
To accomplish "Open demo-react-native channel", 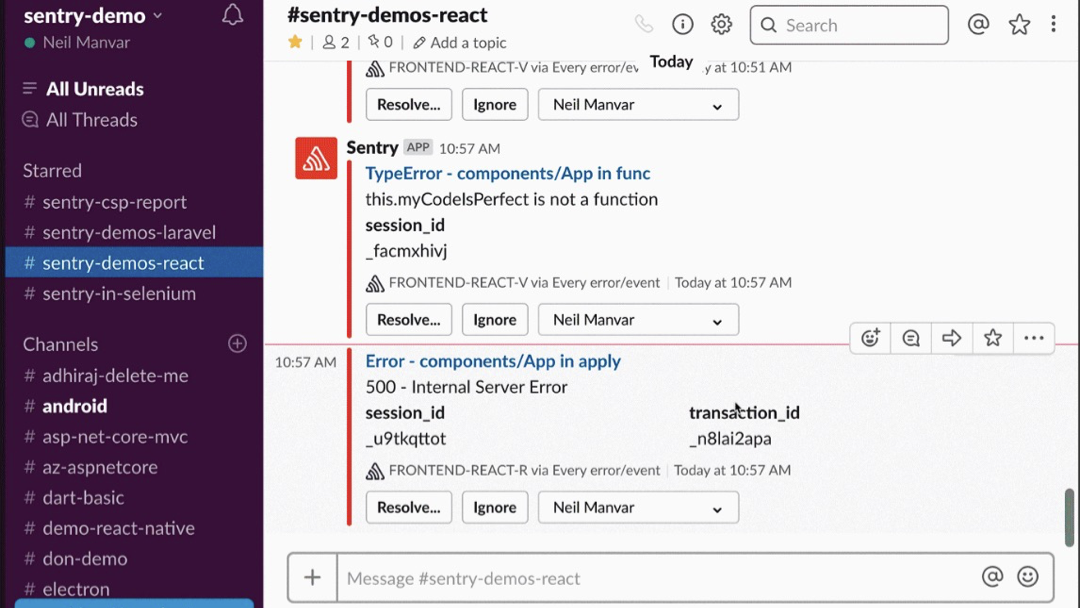I will (134, 528).
